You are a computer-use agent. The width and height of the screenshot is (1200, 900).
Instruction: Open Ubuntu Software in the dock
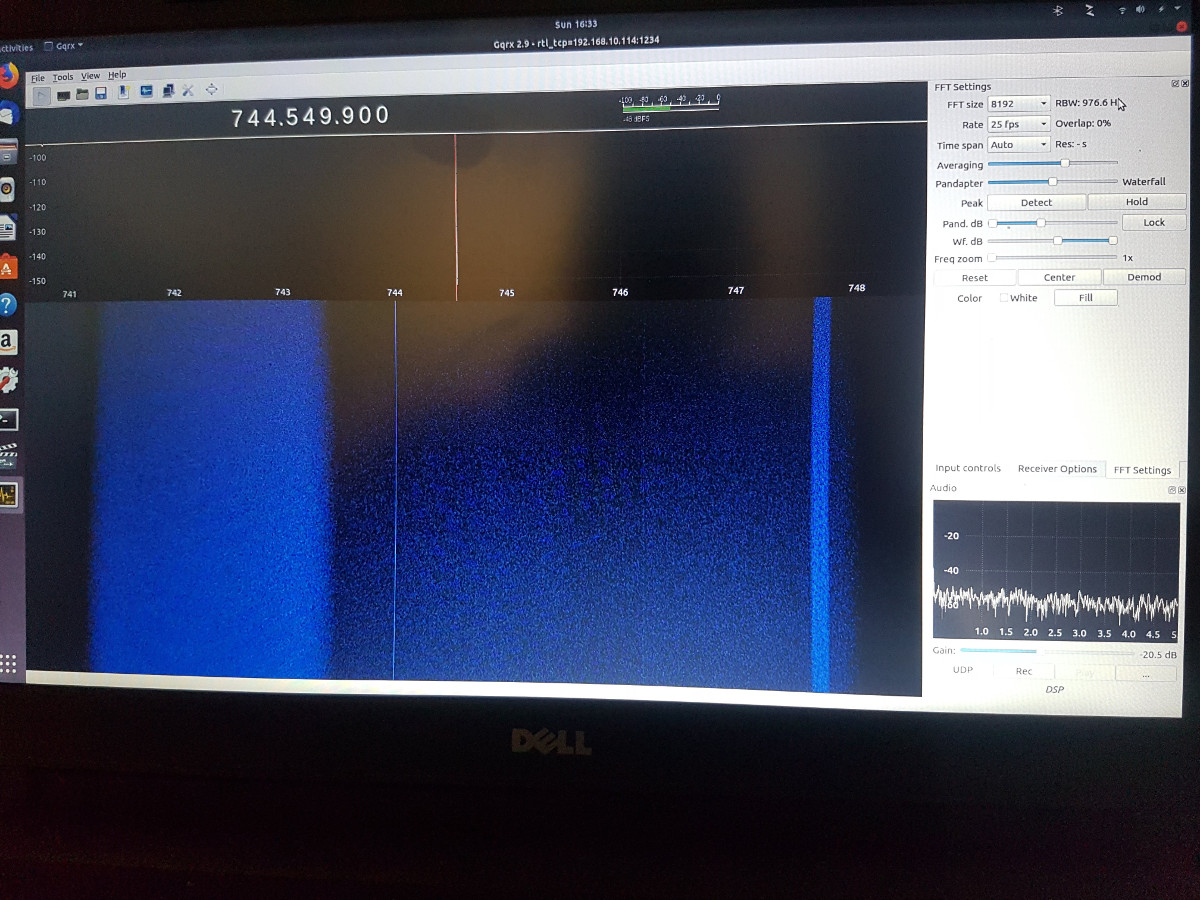coord(7,267)
